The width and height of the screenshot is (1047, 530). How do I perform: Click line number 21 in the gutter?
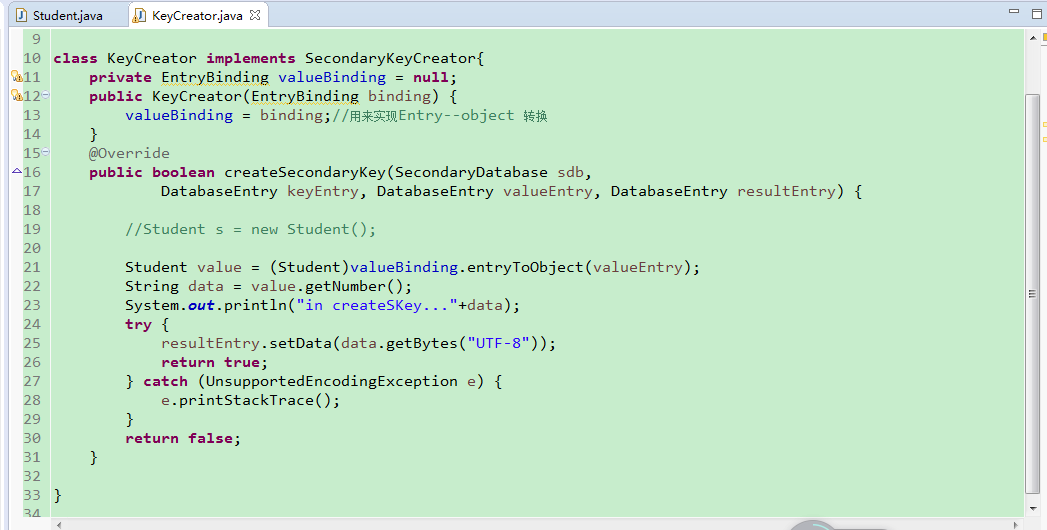tap(31, 268)
